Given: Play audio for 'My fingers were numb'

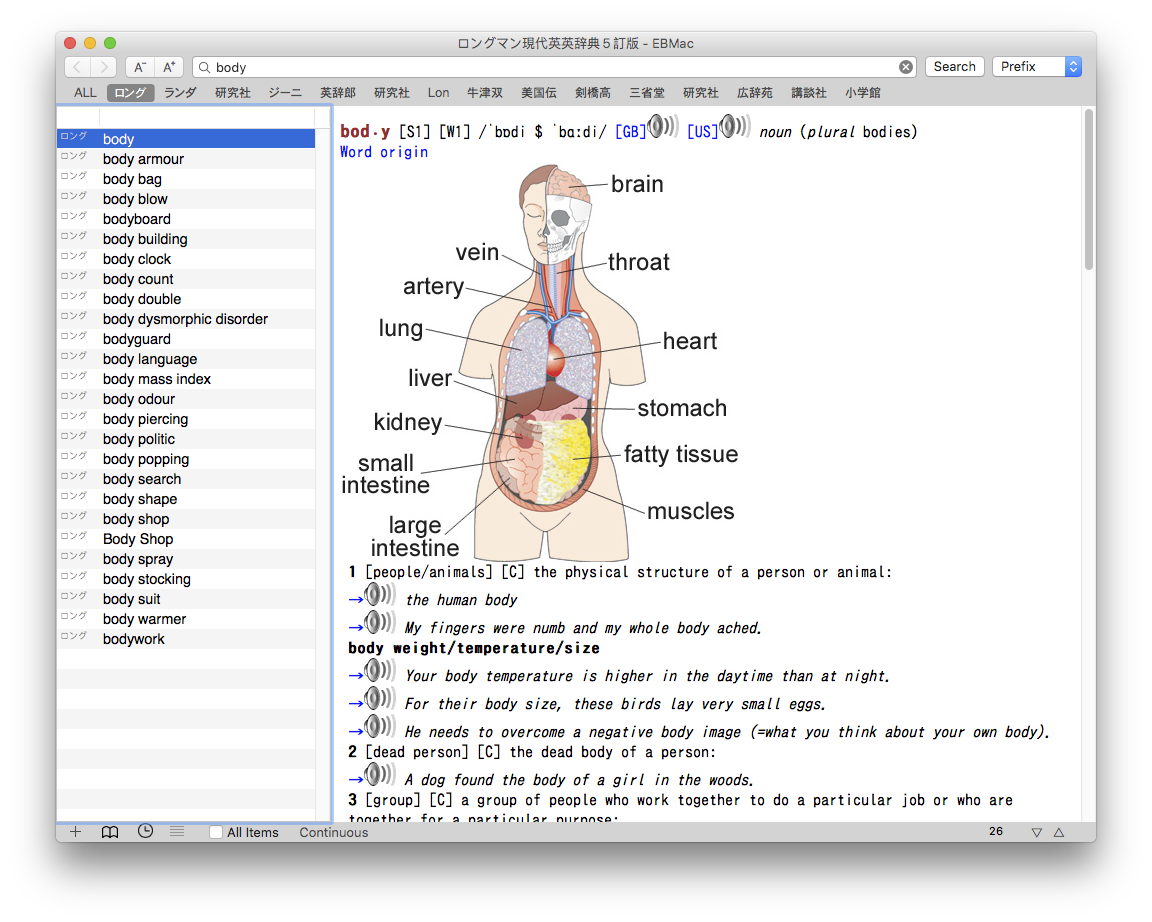Looking at the screenshot, I should [381, 623].
